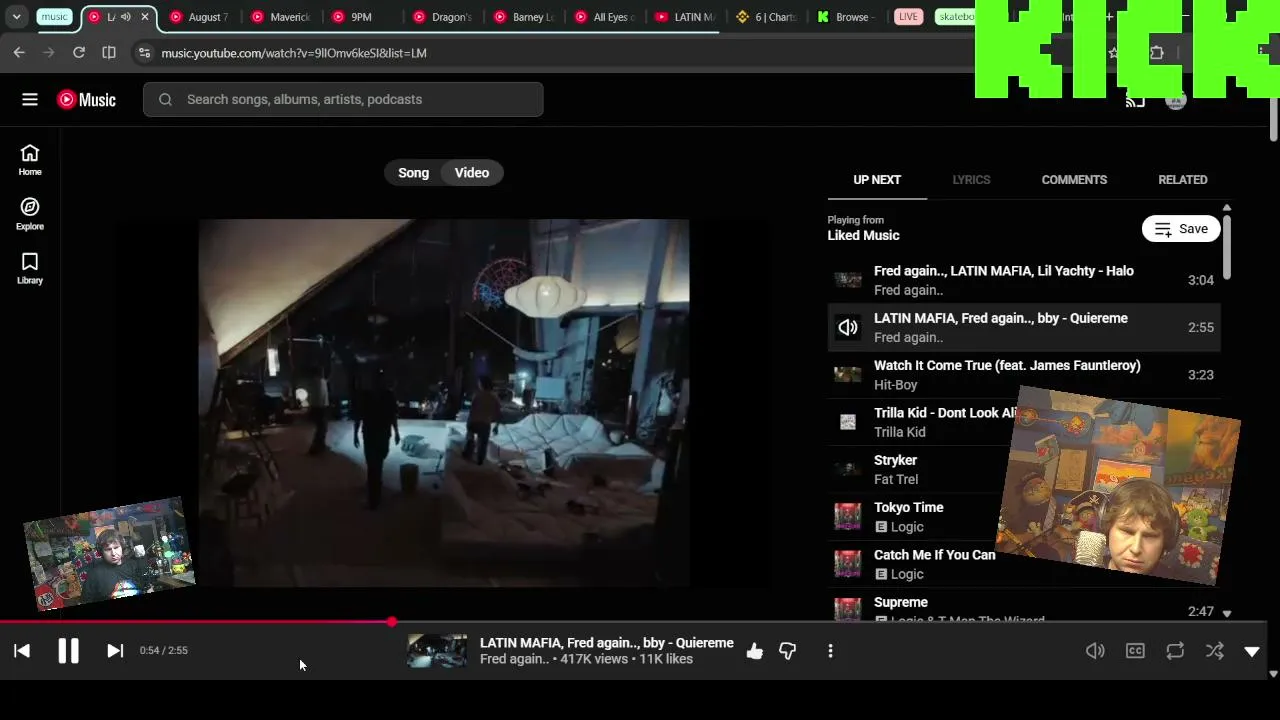Click the Watch It Come True thumbnail

(x=848, y=375)
